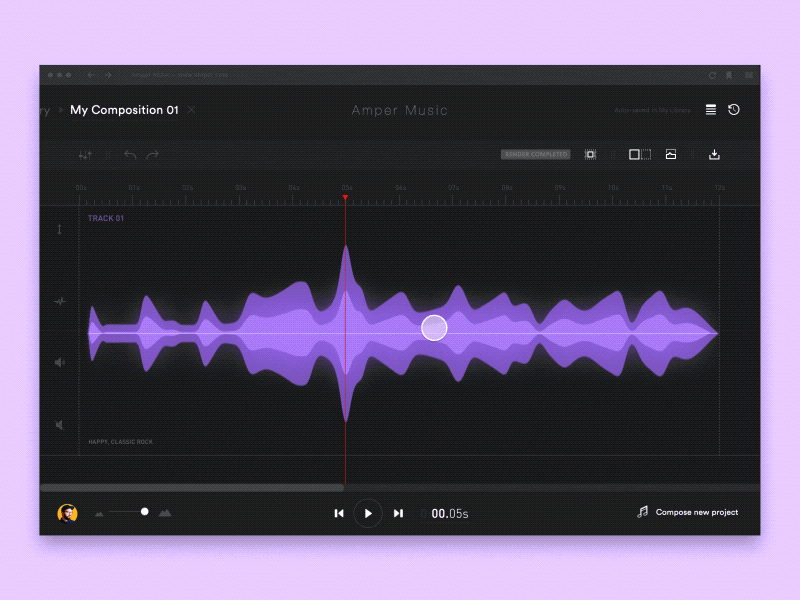800x600 pixels.
Task: Adjust the volume slider at bottom left
Action: (144, 511)
